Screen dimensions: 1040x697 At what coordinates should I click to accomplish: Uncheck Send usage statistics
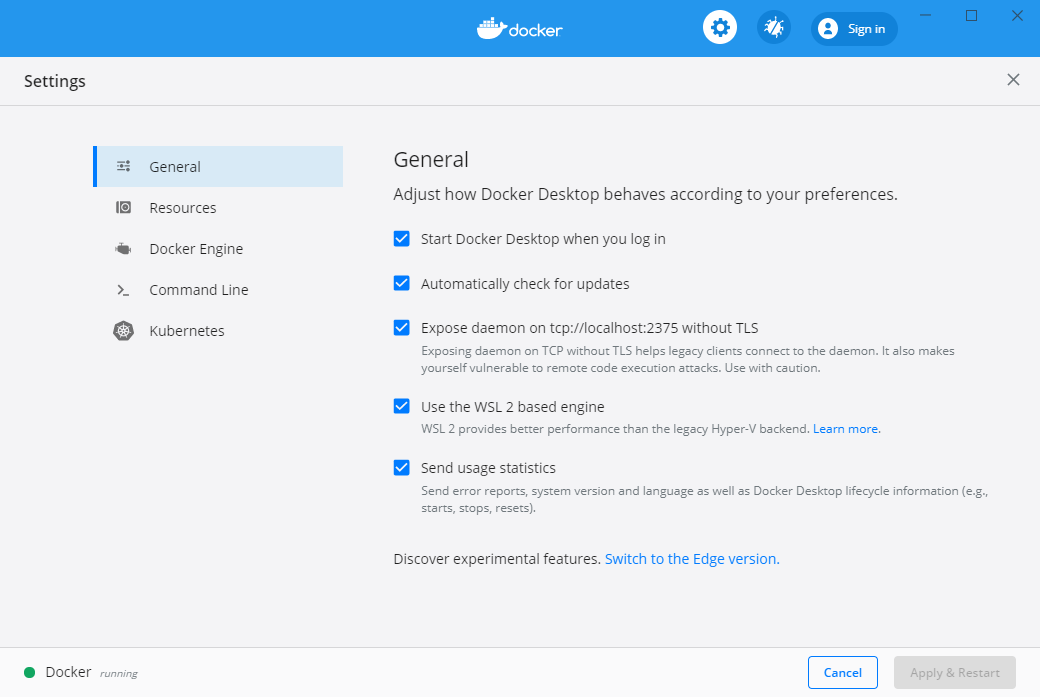(x=401, y=468)
